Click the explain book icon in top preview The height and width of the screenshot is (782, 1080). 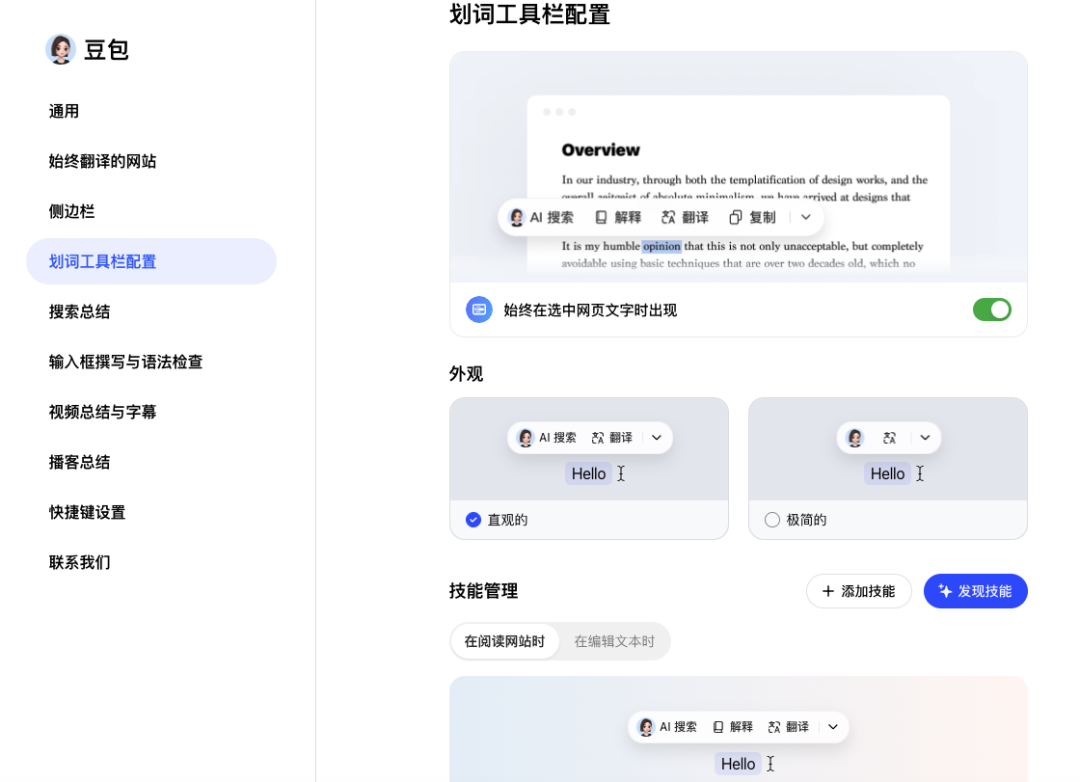(x=601, y=217)
